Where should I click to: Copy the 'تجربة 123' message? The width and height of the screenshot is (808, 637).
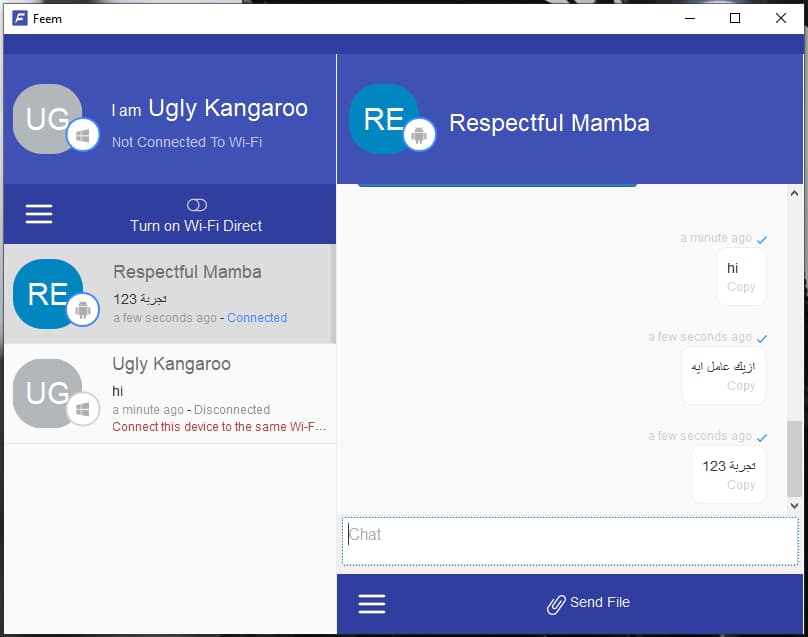click(741, 484)
